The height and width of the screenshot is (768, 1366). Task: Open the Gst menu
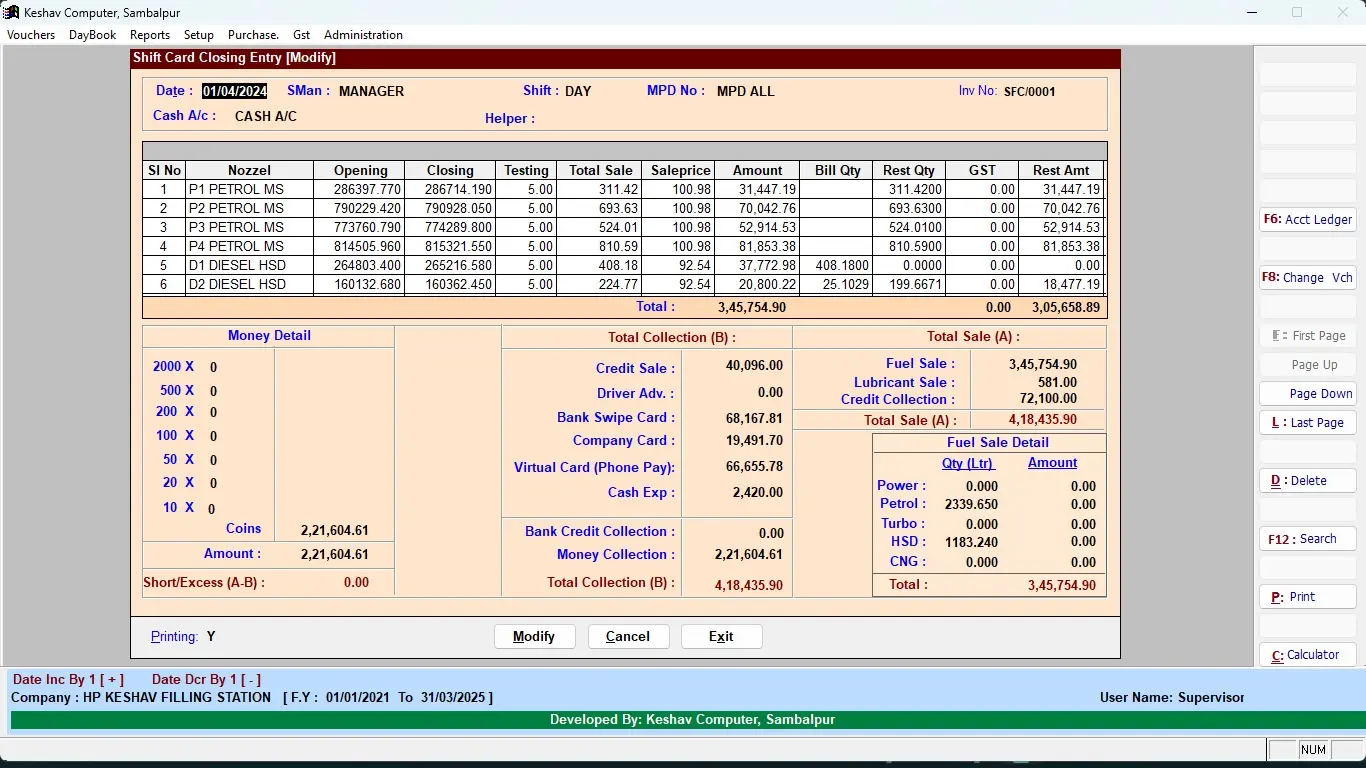point(301,35)
